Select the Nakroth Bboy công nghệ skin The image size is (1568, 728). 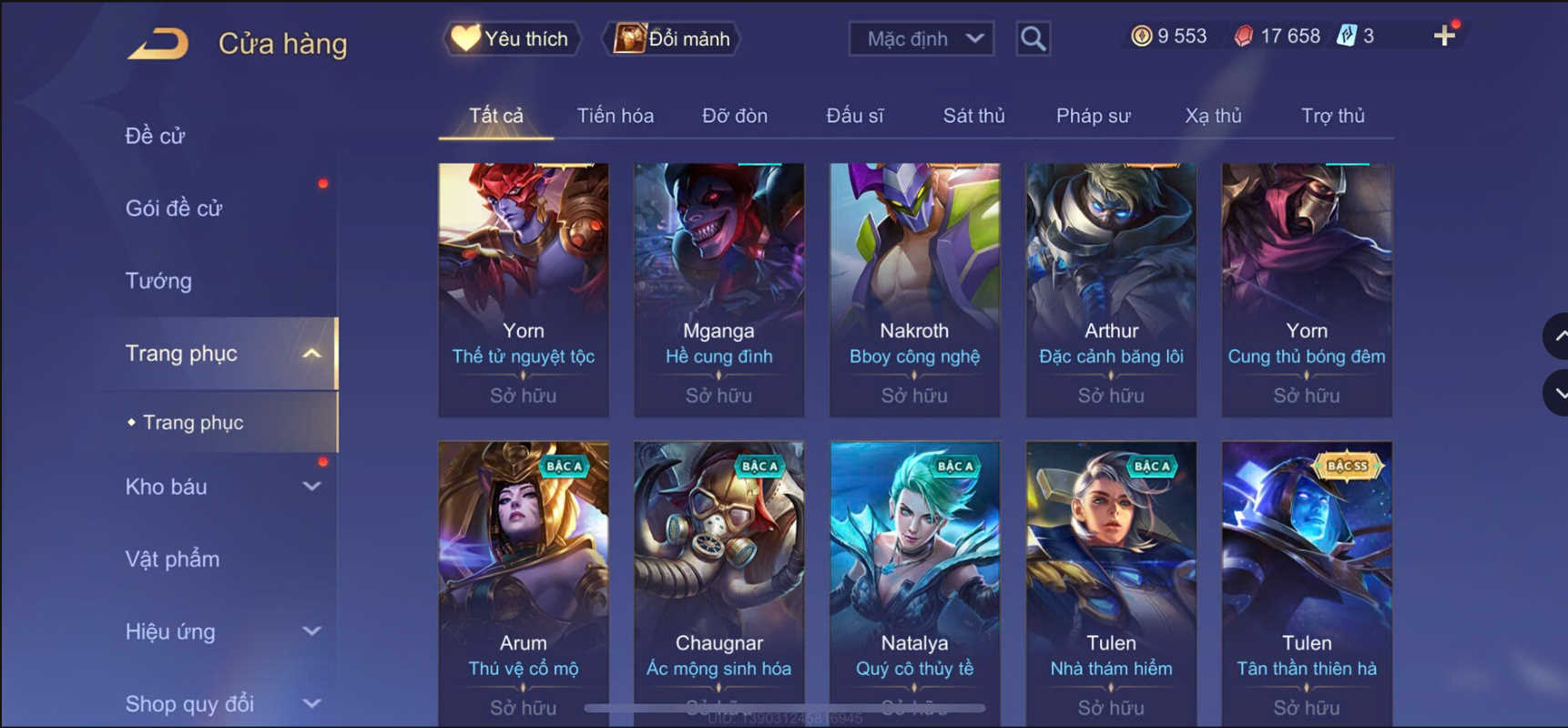point(914,290)
